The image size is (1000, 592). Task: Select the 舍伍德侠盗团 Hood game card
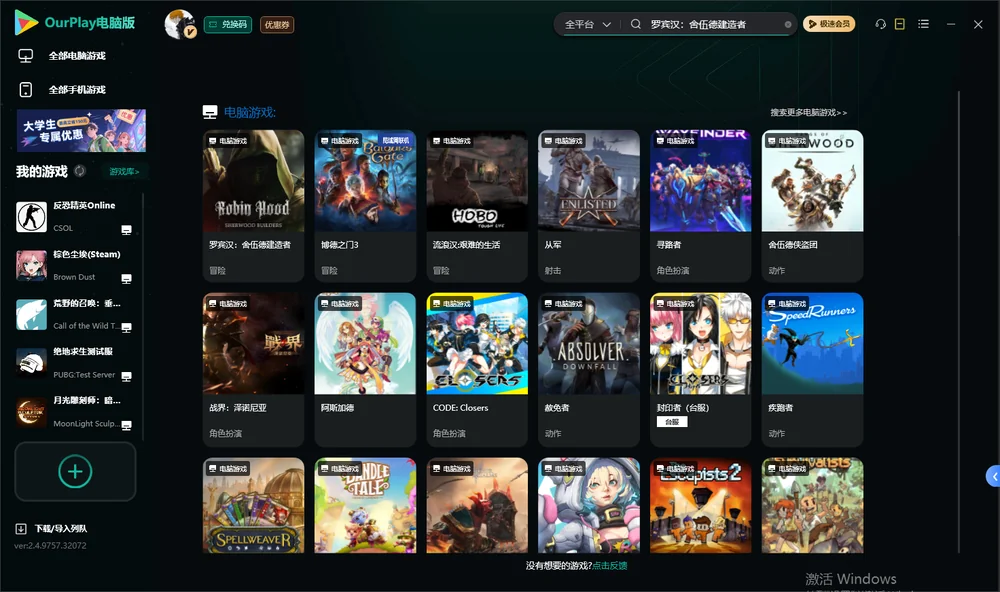point(812,205)
